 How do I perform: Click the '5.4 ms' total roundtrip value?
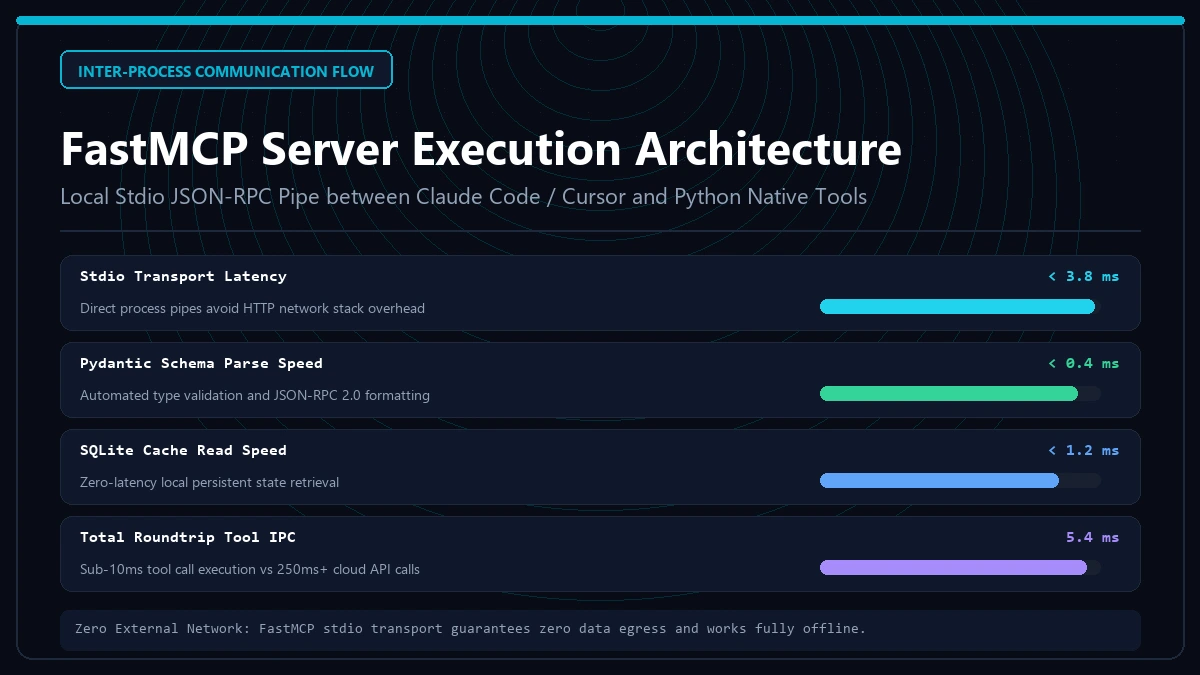click(x=1092, y=537)
